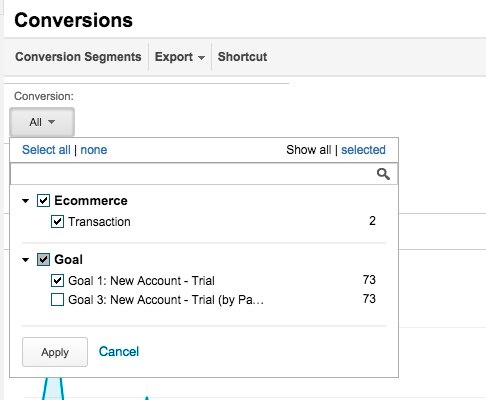The image size is (486, 400).
Task: Click the none link
Action: [94, 150]
